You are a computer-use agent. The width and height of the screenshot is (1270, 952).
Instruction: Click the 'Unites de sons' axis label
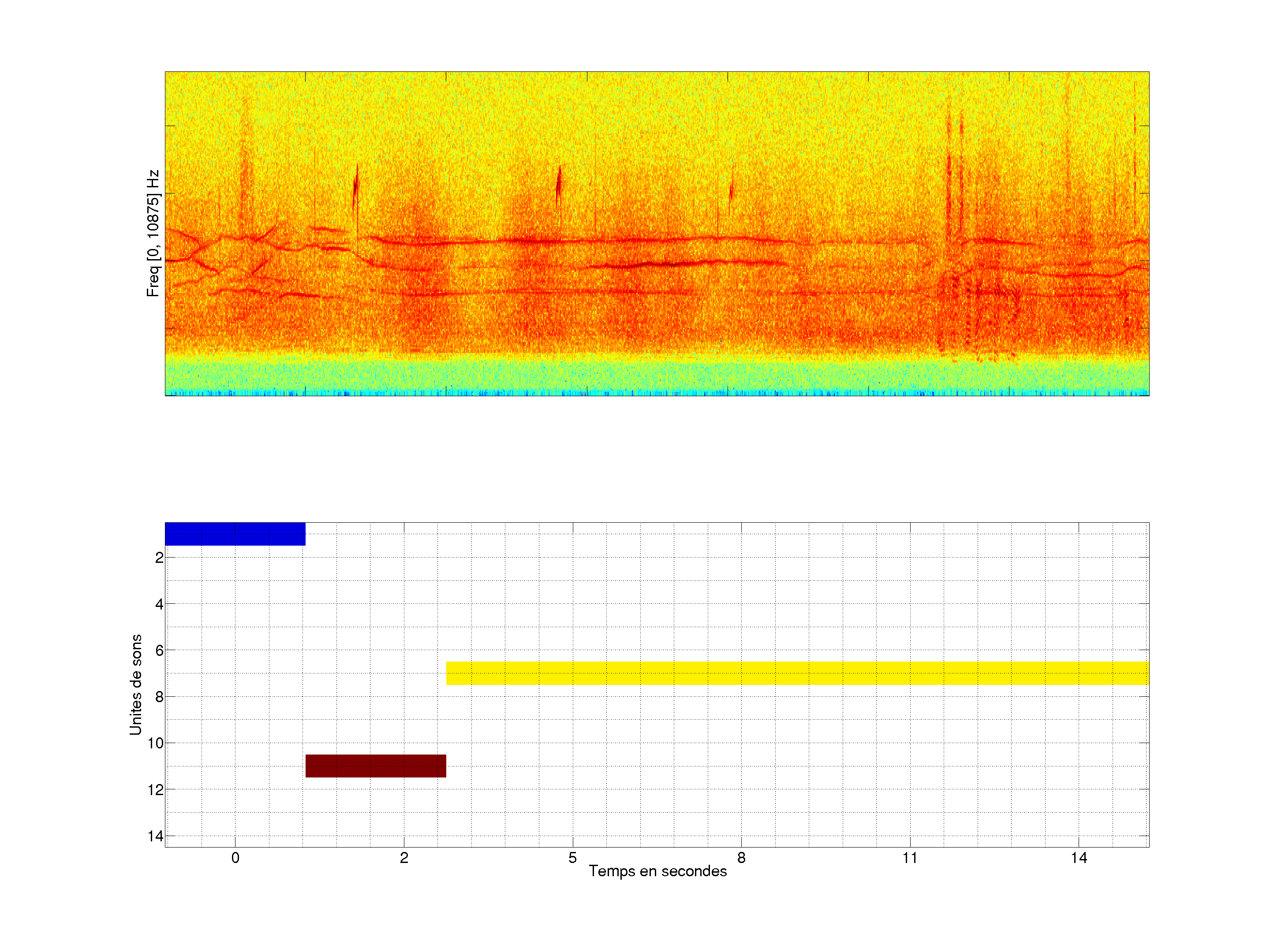136,684
